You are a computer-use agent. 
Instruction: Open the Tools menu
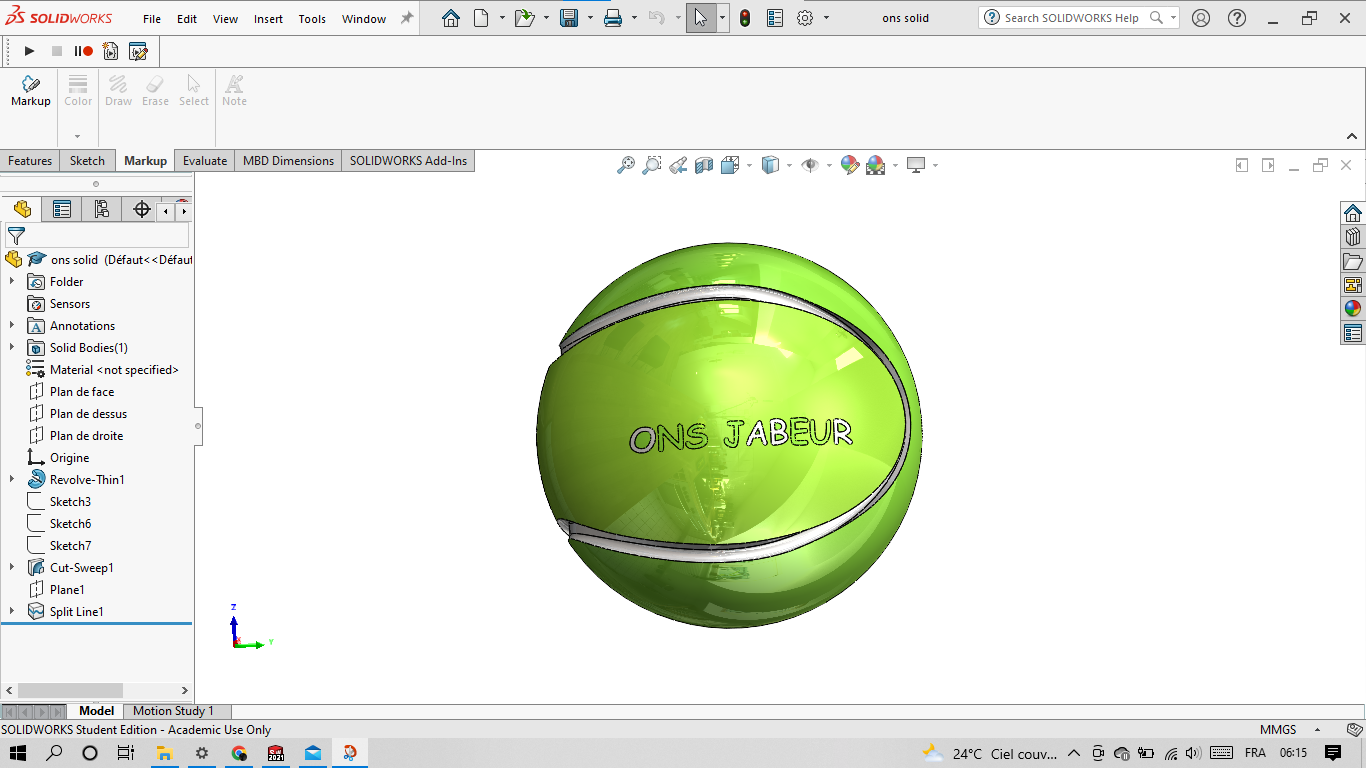point(312,19)
